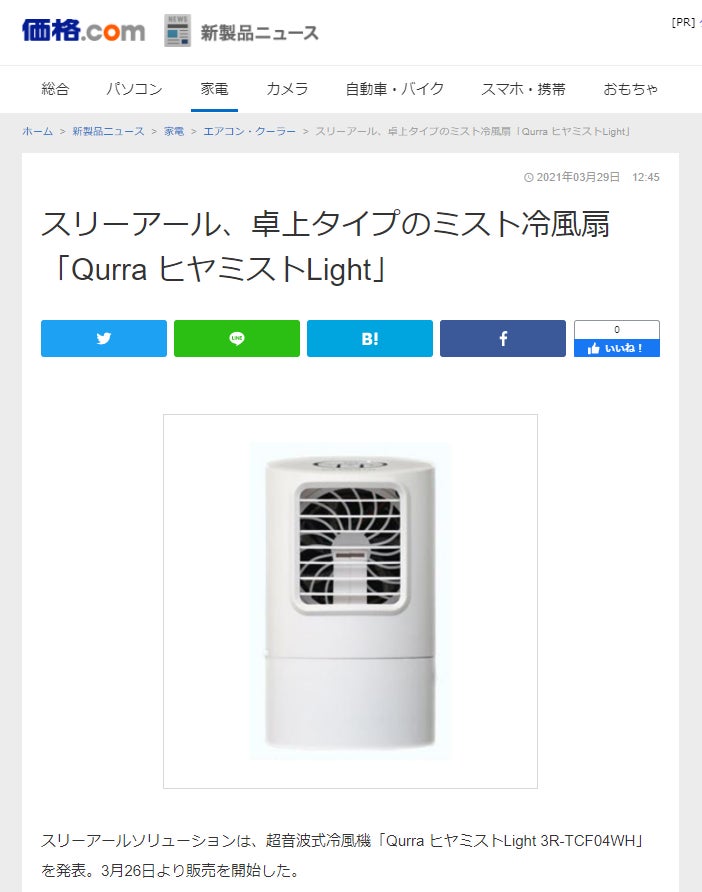
Task: Switch to the スマホ・携帯 tab
Action: tap(523, 89)
